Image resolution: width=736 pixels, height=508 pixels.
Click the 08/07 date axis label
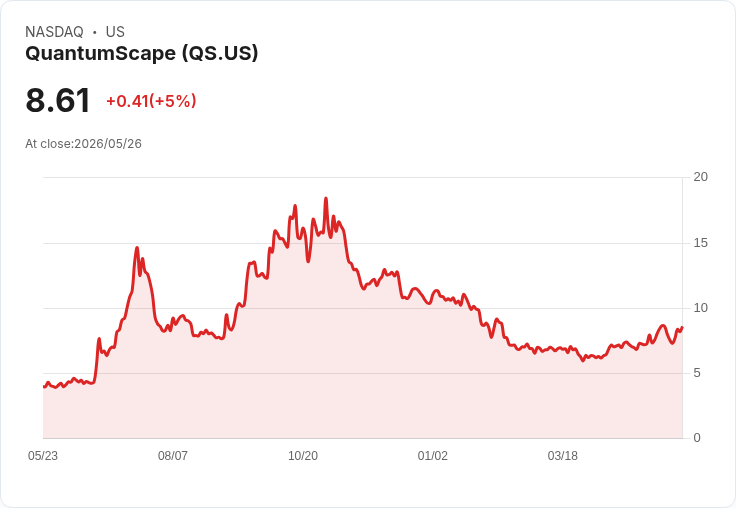coord(173,455)
